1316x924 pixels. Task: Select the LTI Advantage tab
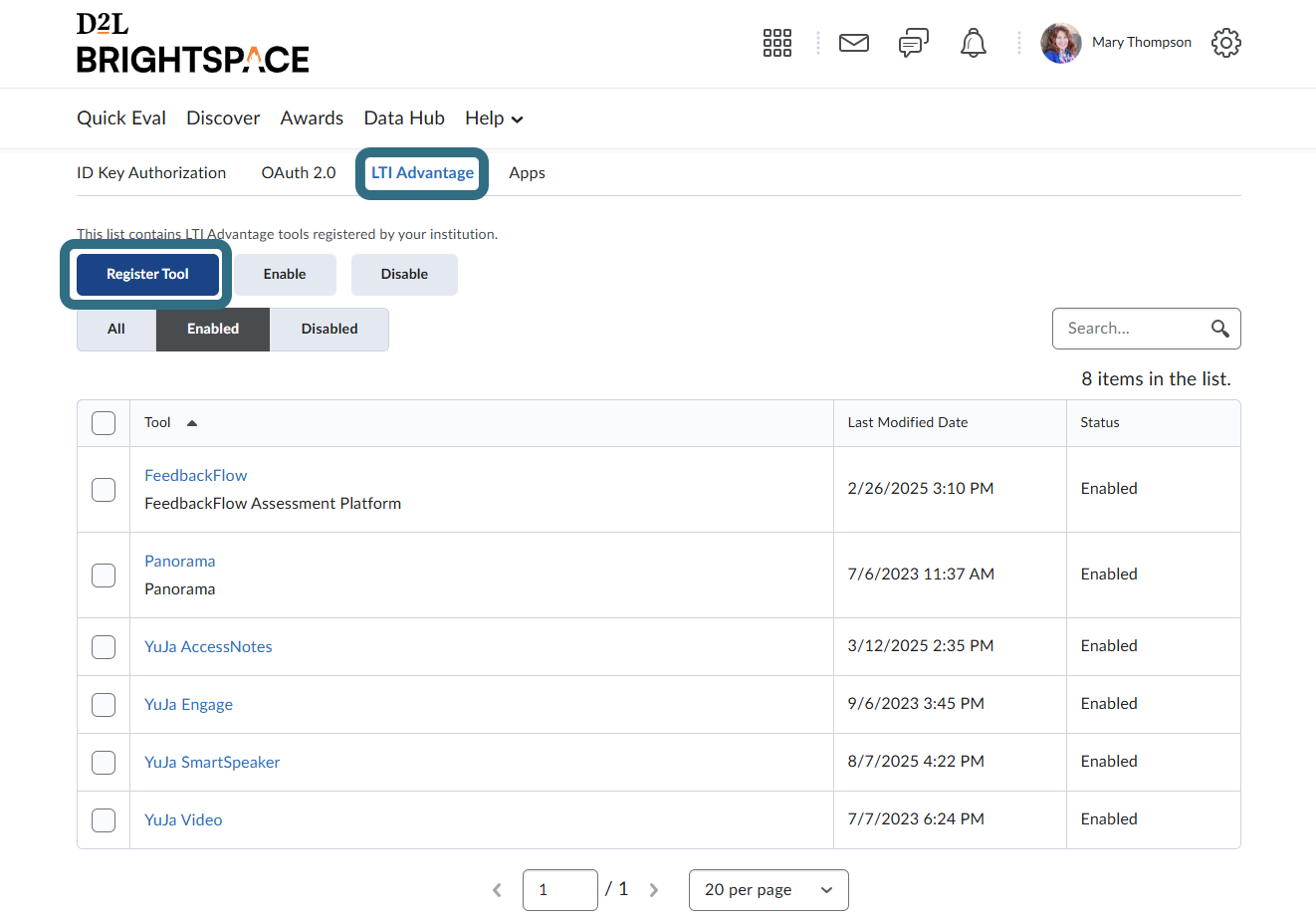(x=422, y=173)
